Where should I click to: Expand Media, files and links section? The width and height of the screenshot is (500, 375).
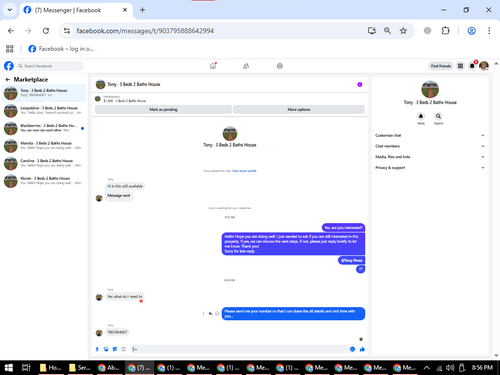pyautogui.click(x=430, y=157)
